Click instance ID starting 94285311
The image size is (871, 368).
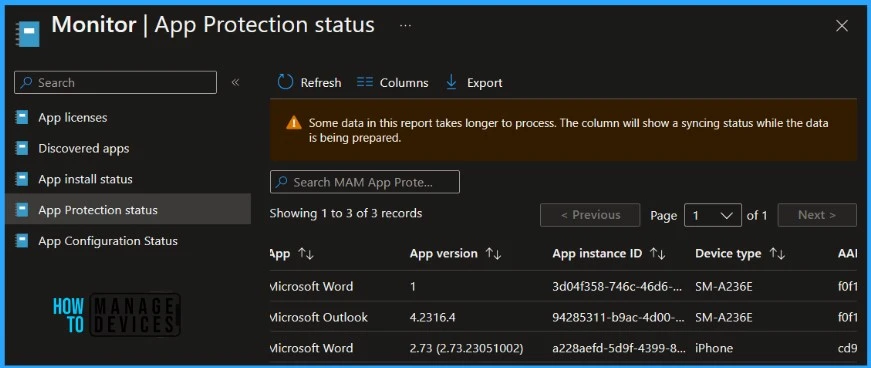pos(619,317)
